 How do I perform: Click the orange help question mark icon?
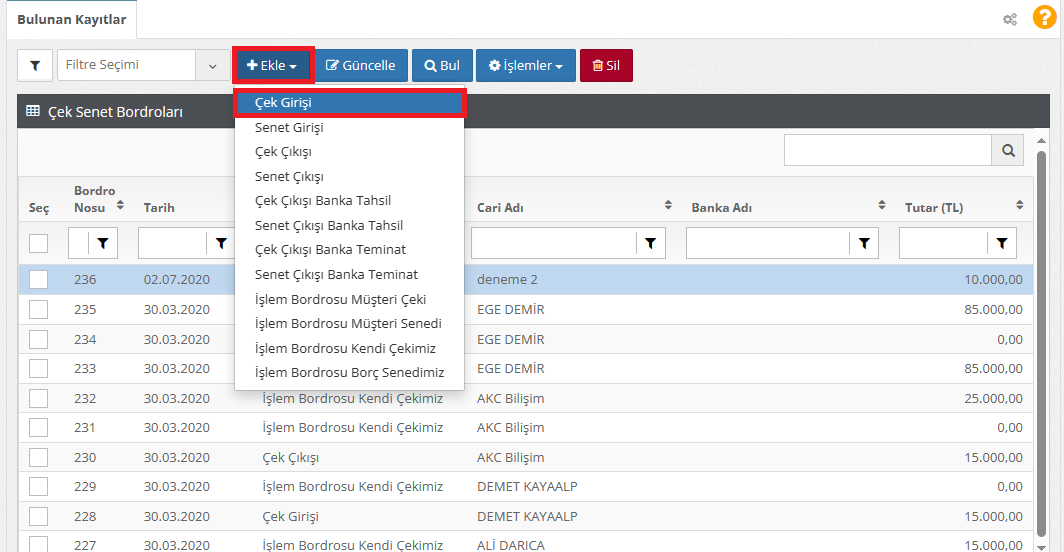pos(1043,18)
